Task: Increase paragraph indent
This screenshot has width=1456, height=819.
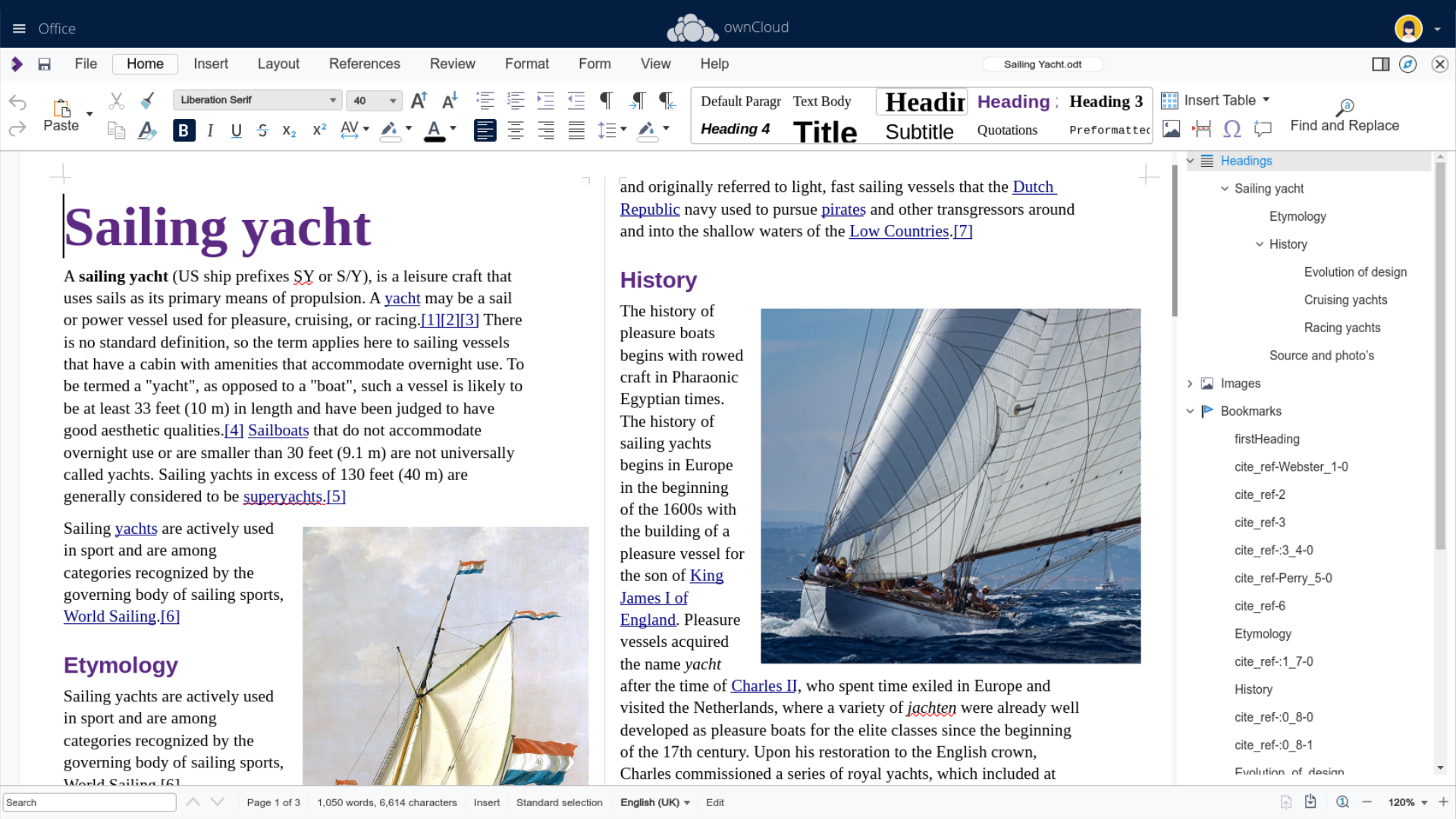Action: 545,100
